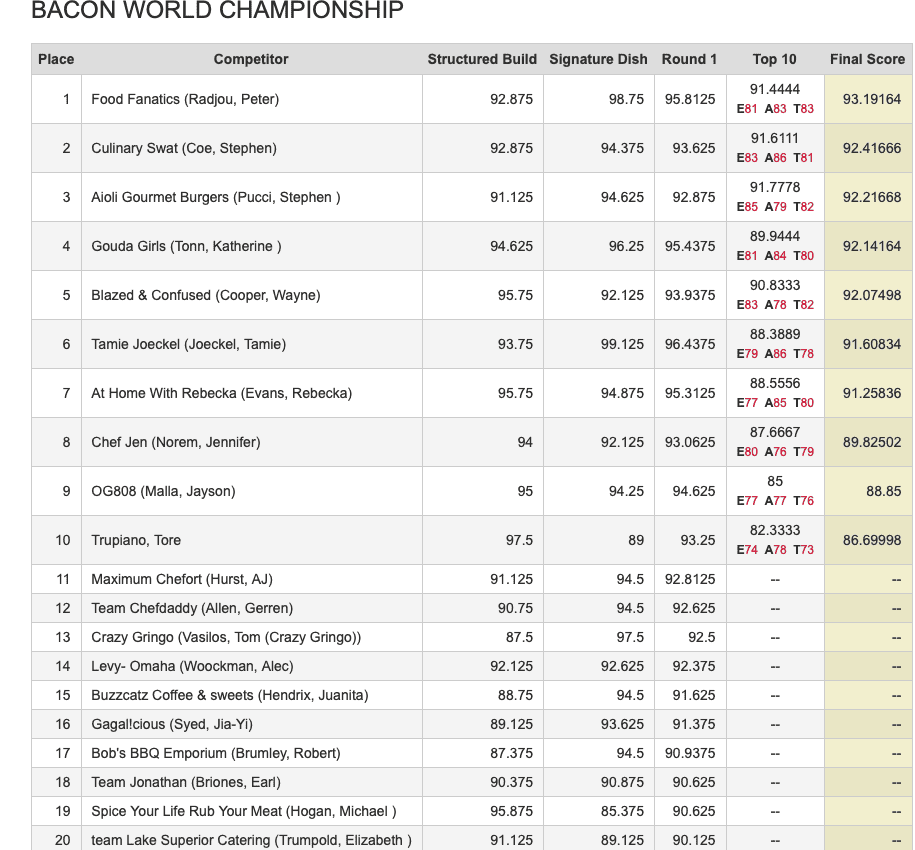915x850 pixels.
Task: Select team Lake Superior Catering competitor
Action: [x=252, y=841]
